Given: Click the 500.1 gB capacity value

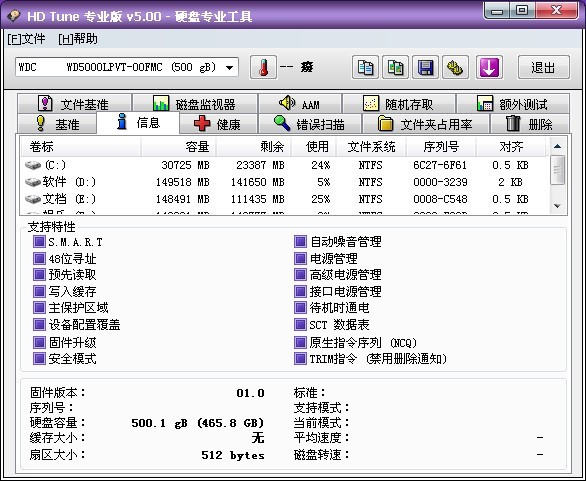Looking at the screenshot, I should [198, 423].
